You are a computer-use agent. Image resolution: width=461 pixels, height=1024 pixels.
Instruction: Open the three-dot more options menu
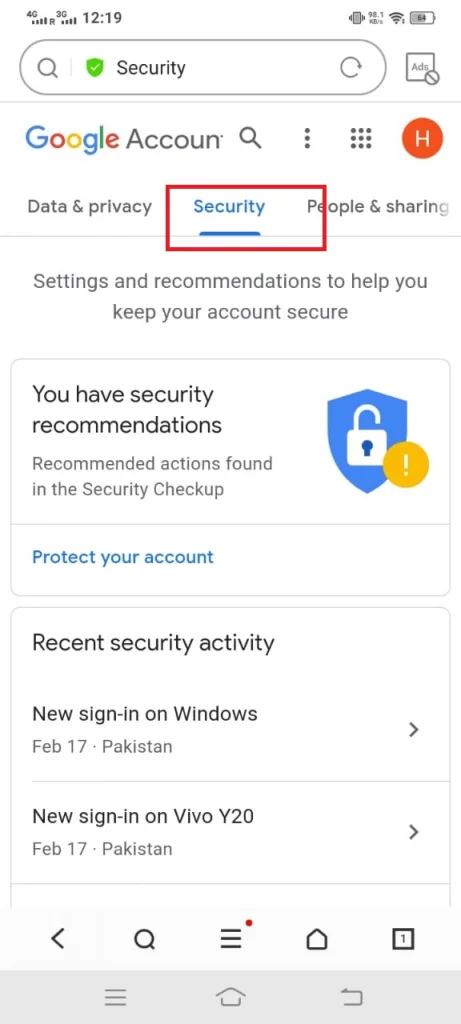coord(307,138)
